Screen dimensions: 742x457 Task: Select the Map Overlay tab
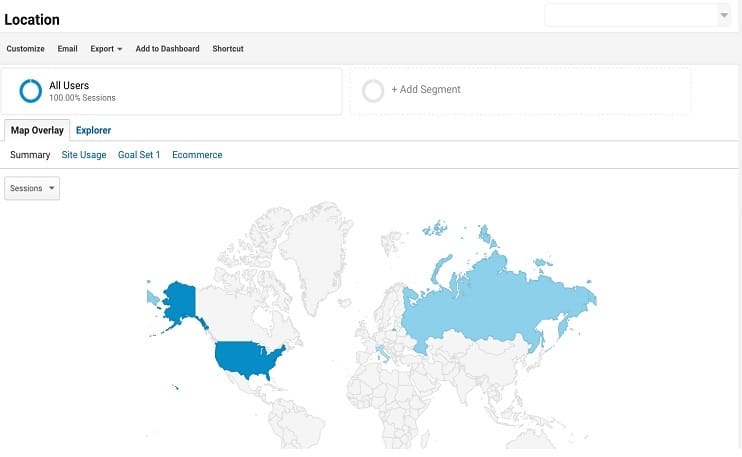click(37, 130)
